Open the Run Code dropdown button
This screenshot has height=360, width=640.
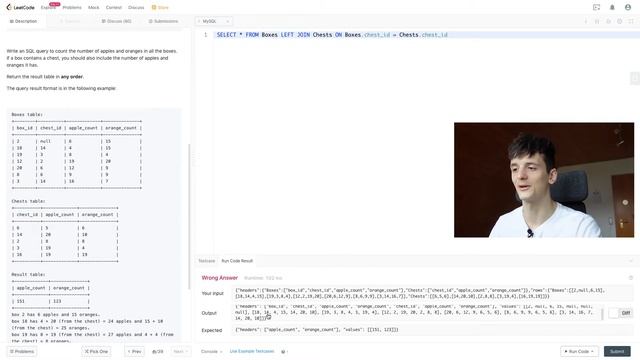(x=579, y=351)
